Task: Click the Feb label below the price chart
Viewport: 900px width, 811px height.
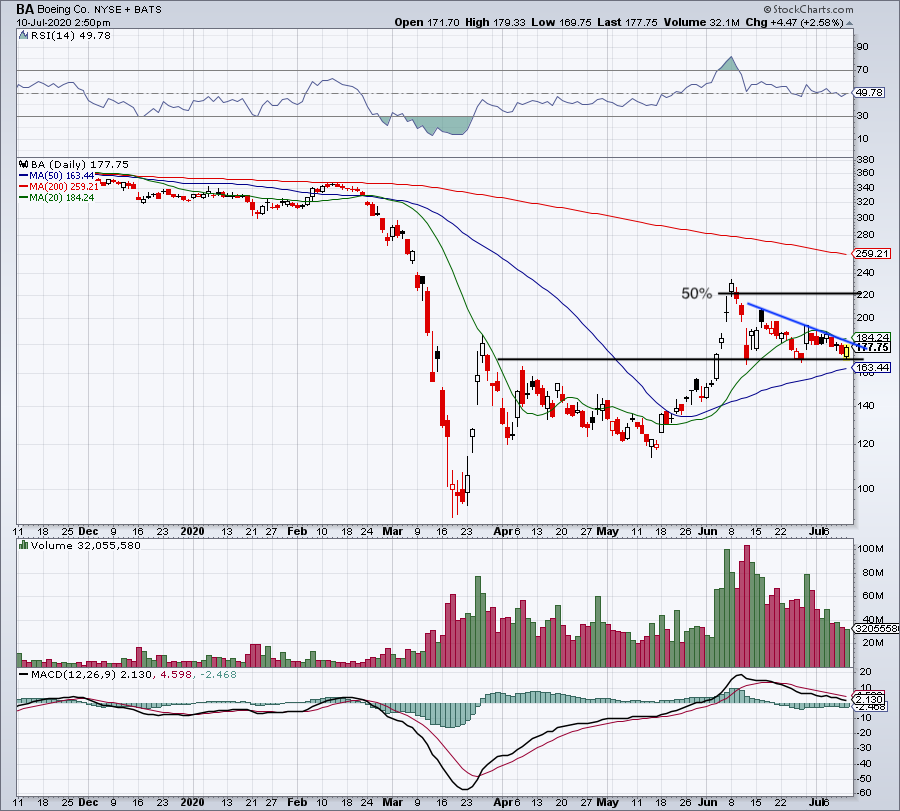Action: [x=297, y=531]
